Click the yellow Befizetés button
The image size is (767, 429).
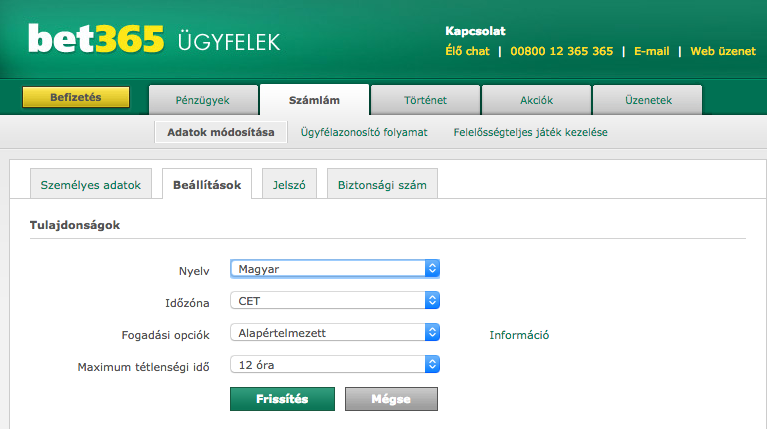(x=76, y=98)
